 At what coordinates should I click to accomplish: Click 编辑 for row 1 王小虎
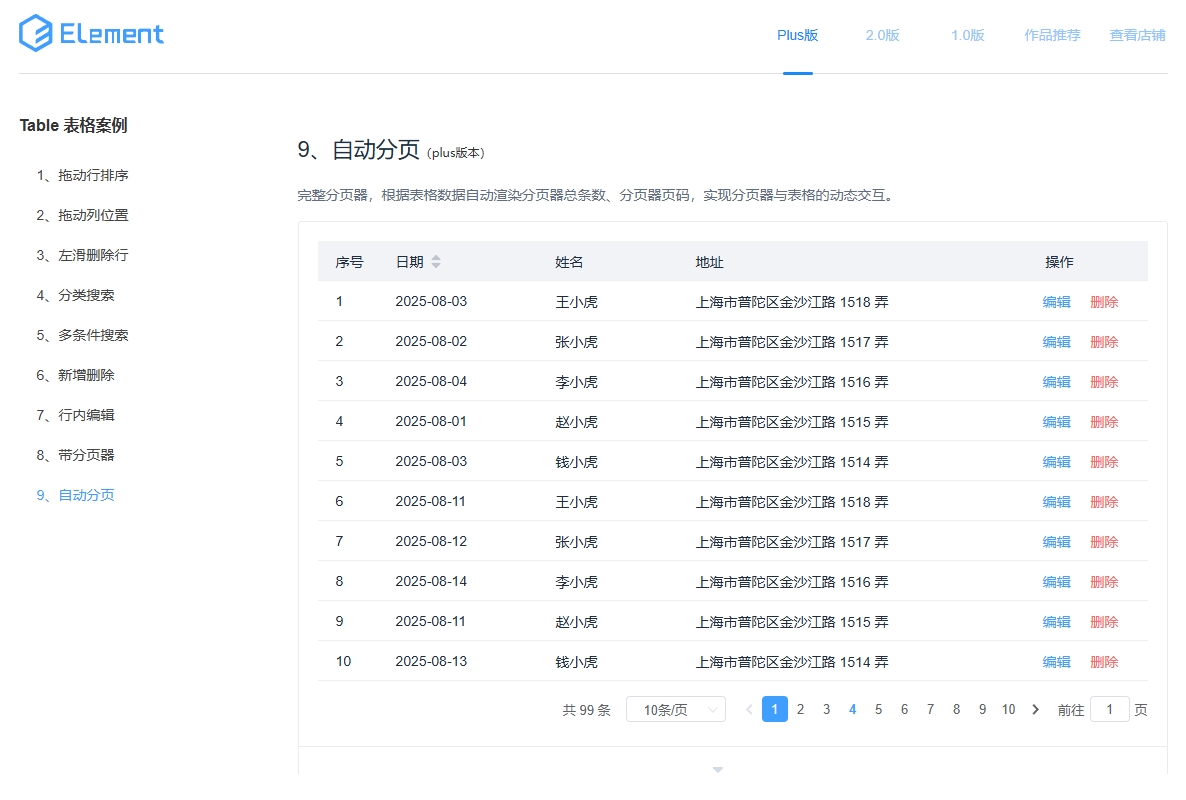[x=1056, y=302]
